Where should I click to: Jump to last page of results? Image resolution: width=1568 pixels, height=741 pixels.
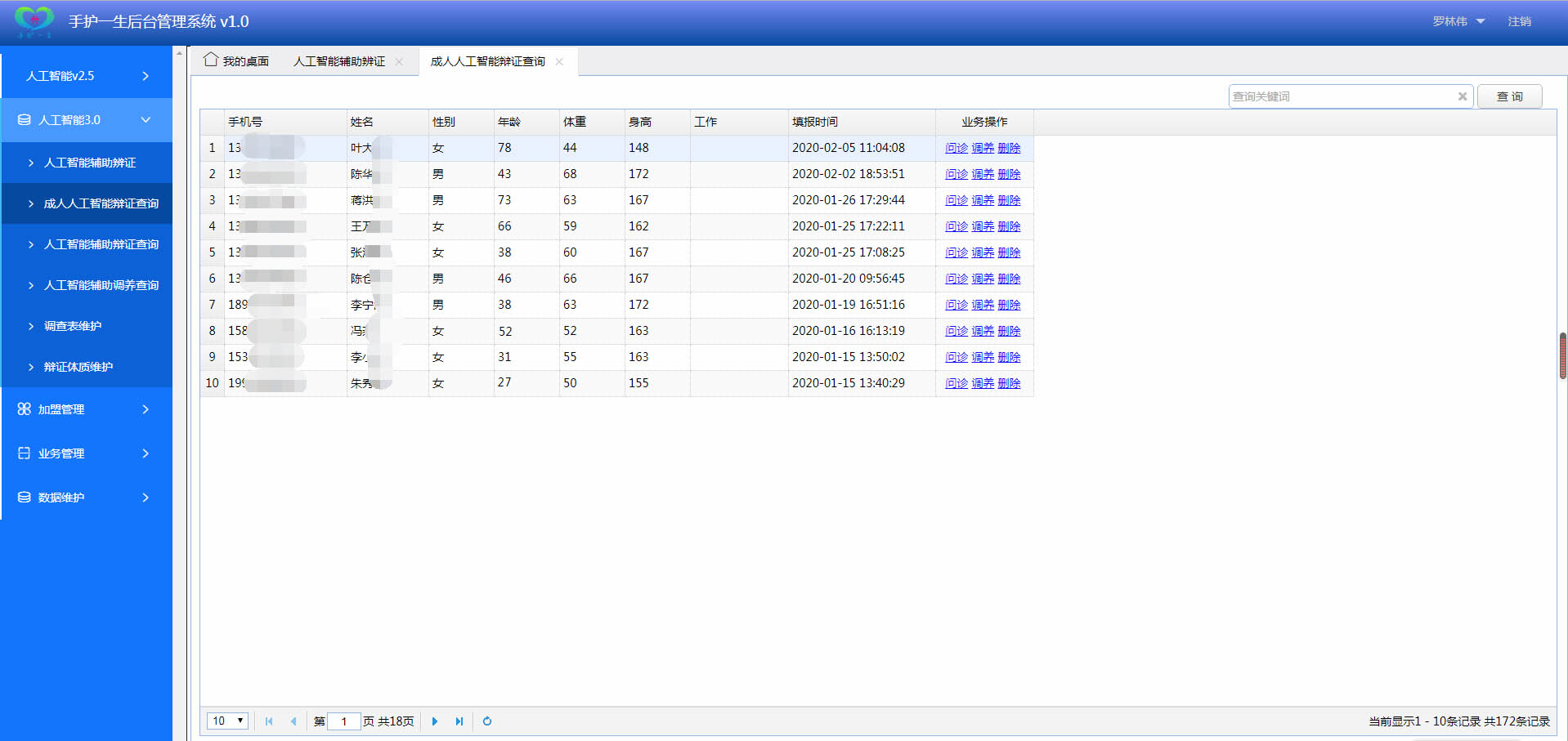coord(459,721)
